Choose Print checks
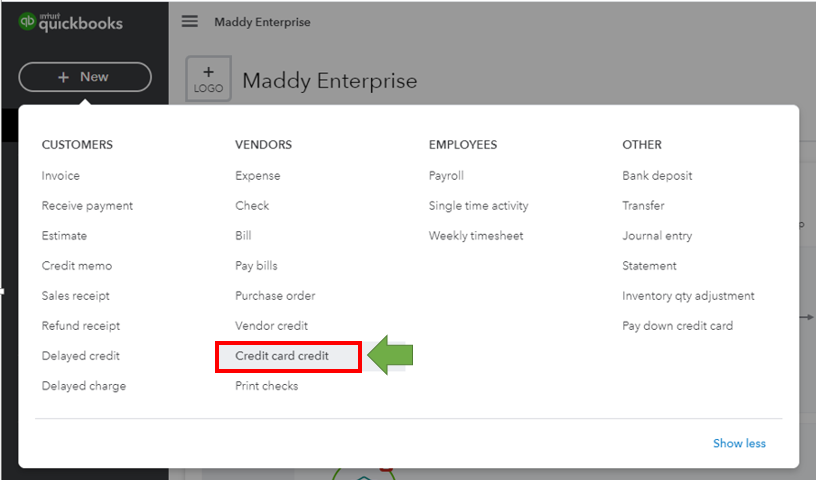816x480 pixels. click(266, 386)
